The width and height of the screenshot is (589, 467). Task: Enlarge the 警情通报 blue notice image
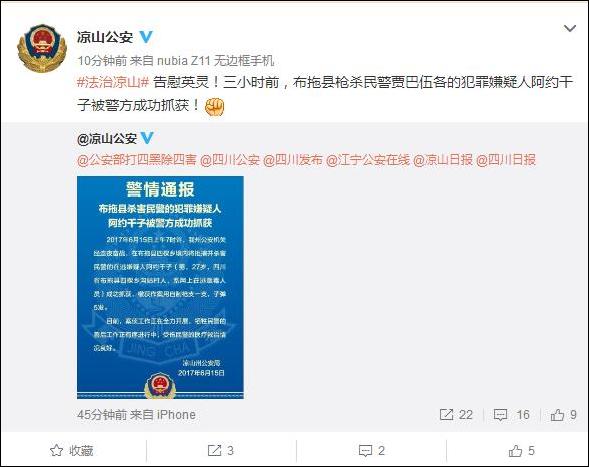pos(160,287)
